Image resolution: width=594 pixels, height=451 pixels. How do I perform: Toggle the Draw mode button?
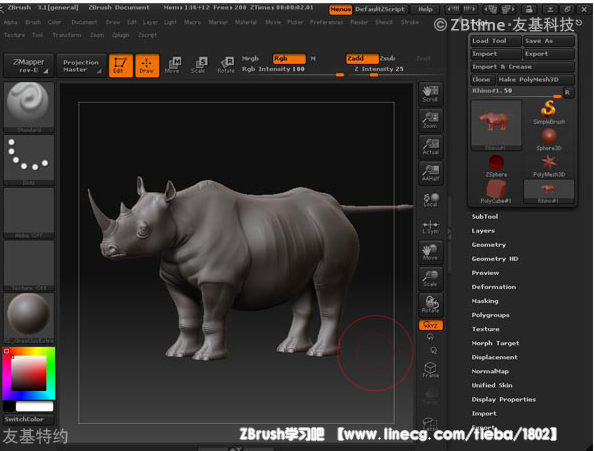click(x=147, y=65)
